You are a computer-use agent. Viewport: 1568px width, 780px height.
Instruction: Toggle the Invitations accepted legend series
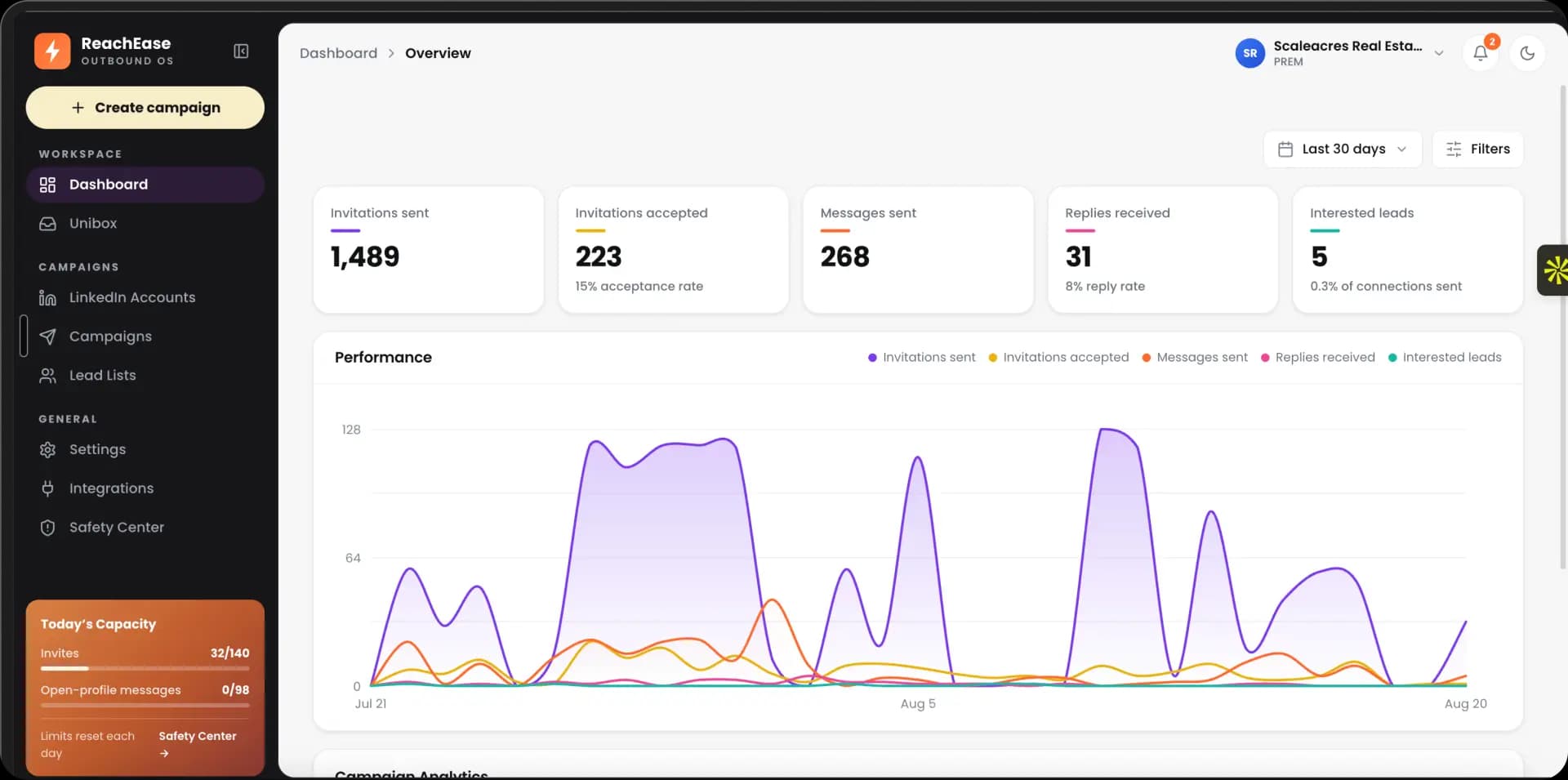(x=1058, y=358)
